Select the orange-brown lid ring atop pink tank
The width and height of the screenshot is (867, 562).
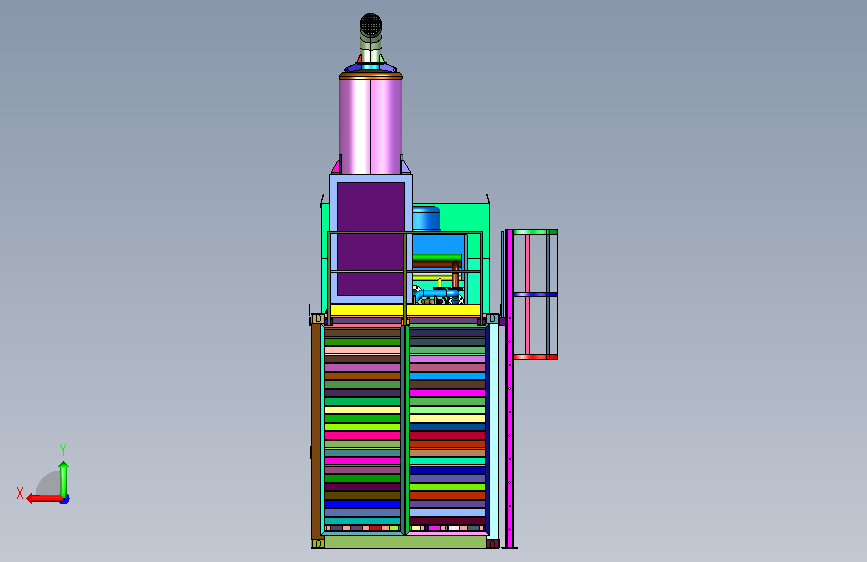point(370,76)
